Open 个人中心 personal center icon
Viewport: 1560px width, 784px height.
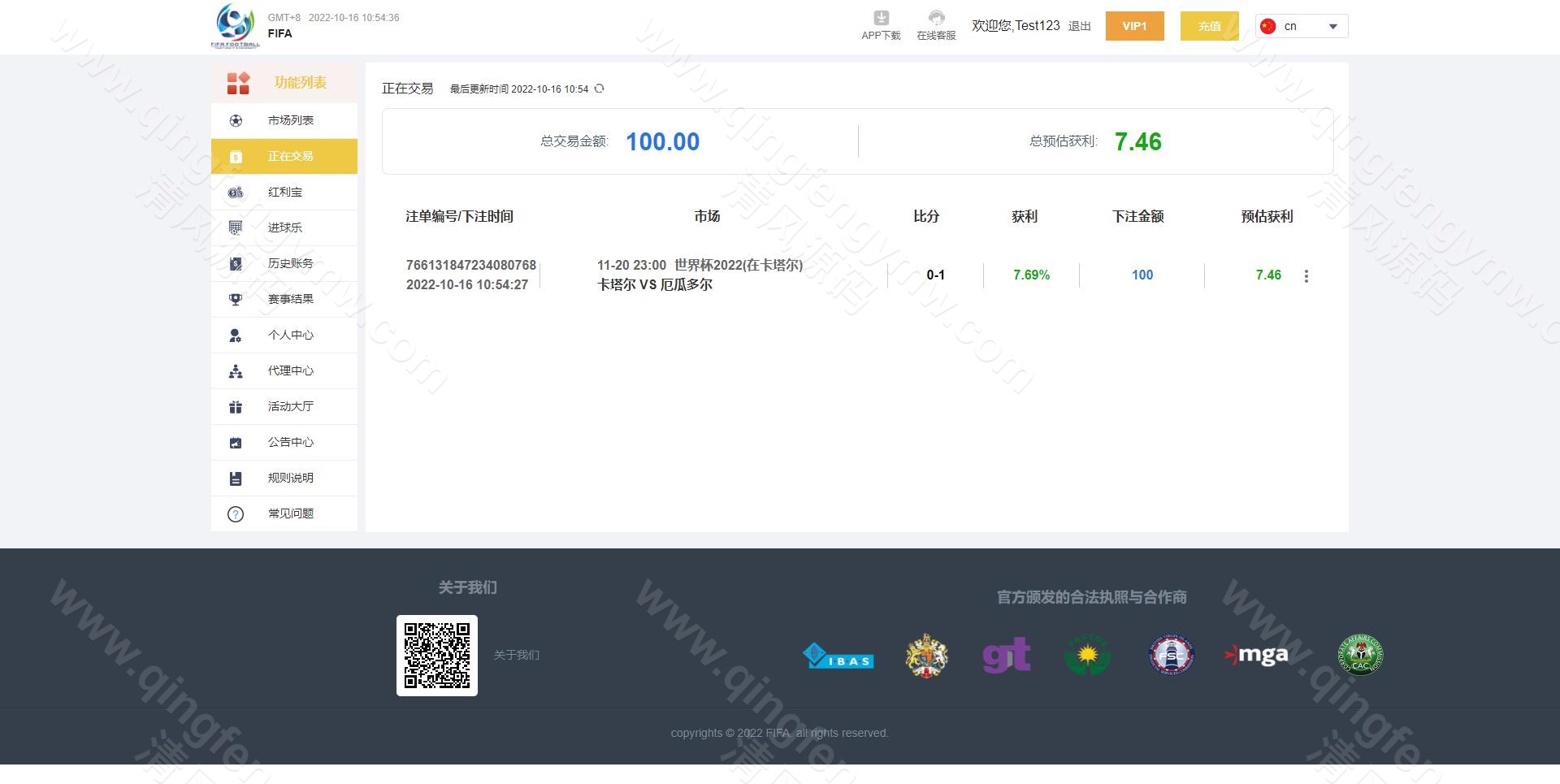[x=236, y=335]
